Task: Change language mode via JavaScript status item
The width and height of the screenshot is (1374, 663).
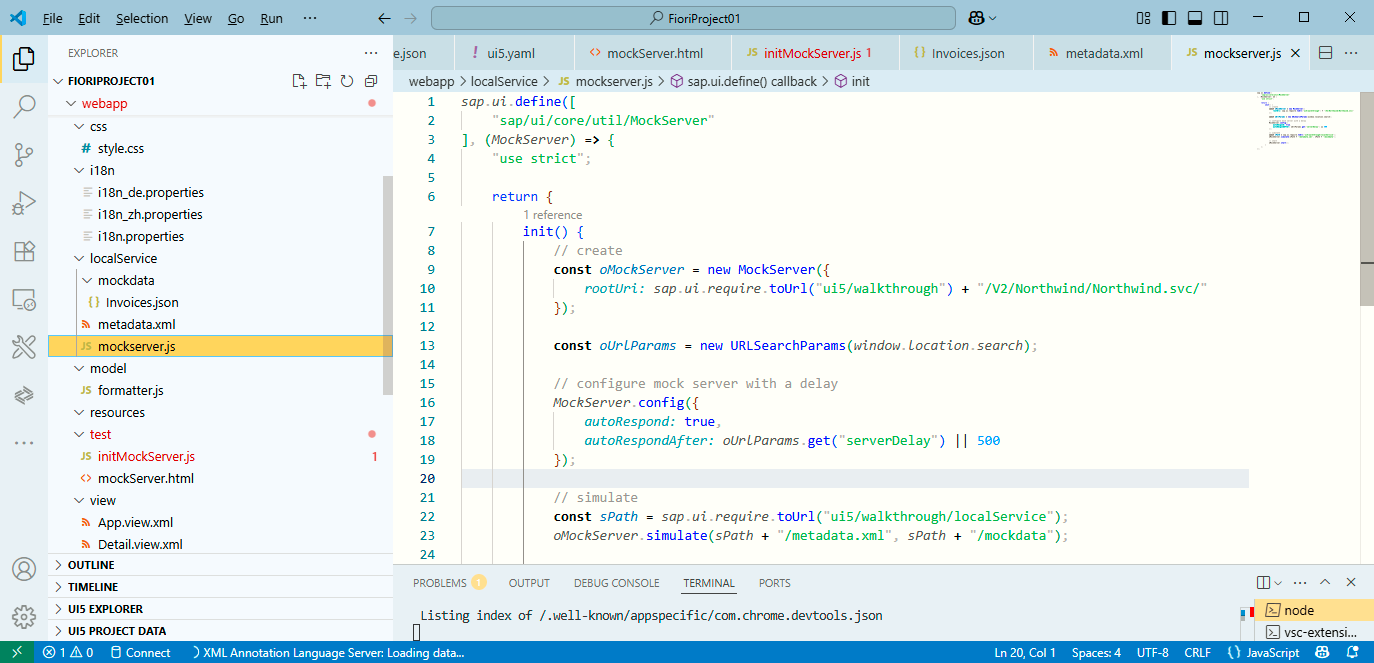Action: point(1270,652)
